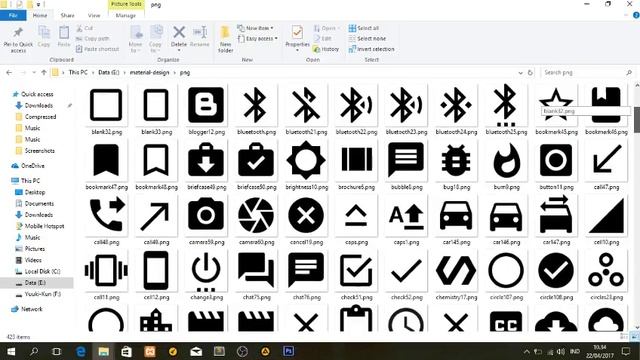Open the New item dropdown
This screenshot has width=640, height=360.
(256, 28)
